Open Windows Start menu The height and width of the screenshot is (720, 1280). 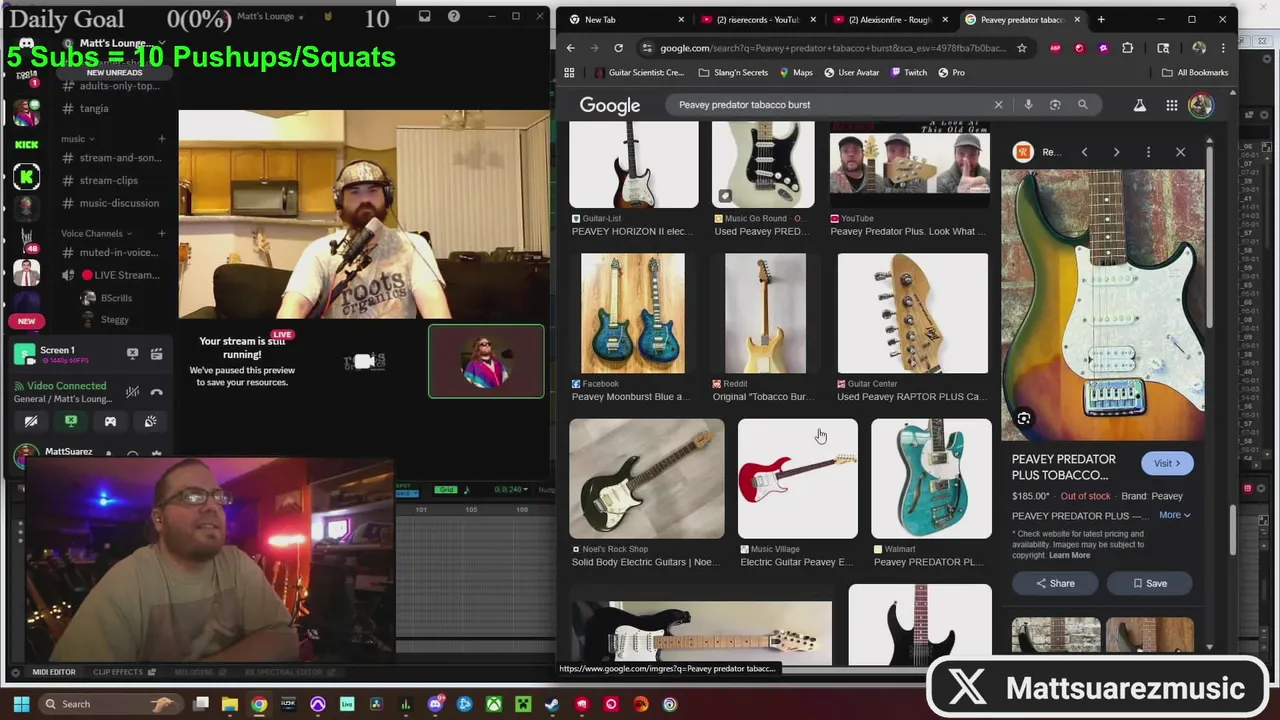click(x=21, y=704)
